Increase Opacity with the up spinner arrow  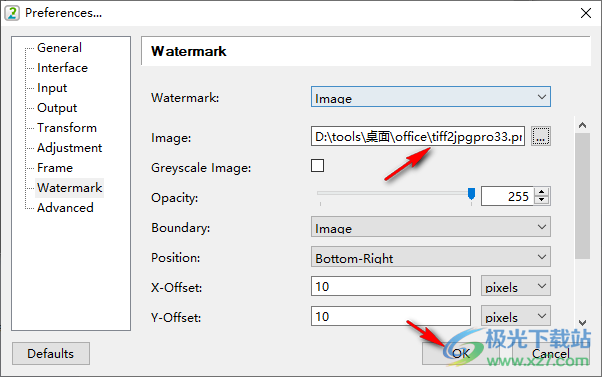[542, 192]
